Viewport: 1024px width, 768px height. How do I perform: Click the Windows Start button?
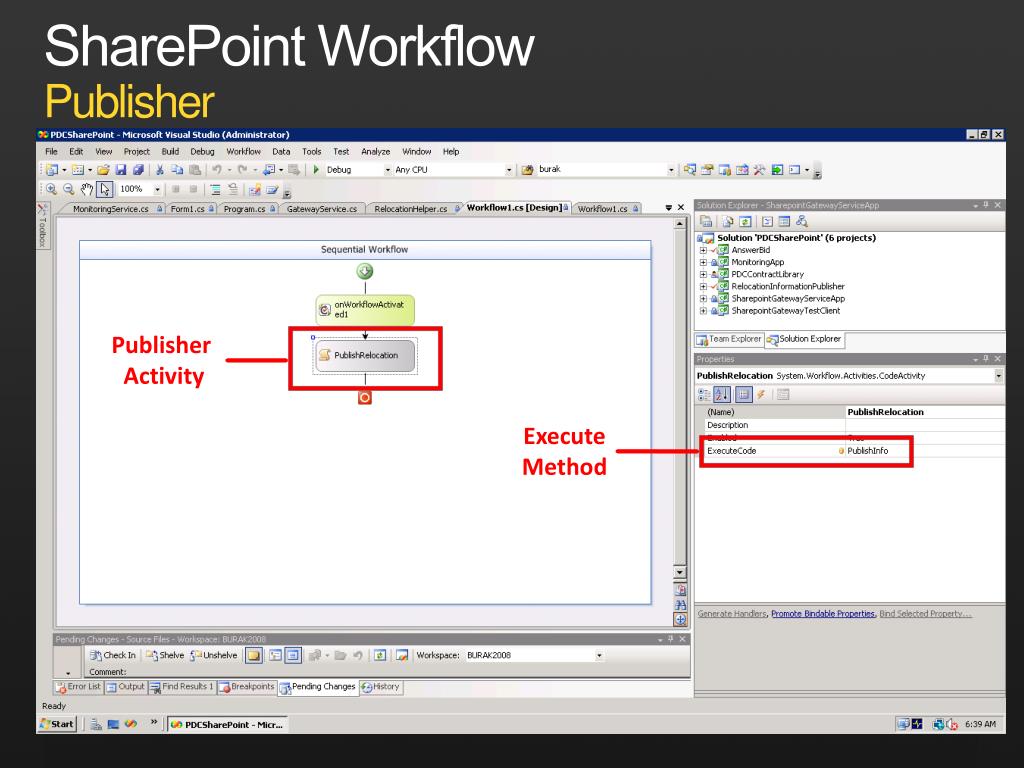coord(57,724)
